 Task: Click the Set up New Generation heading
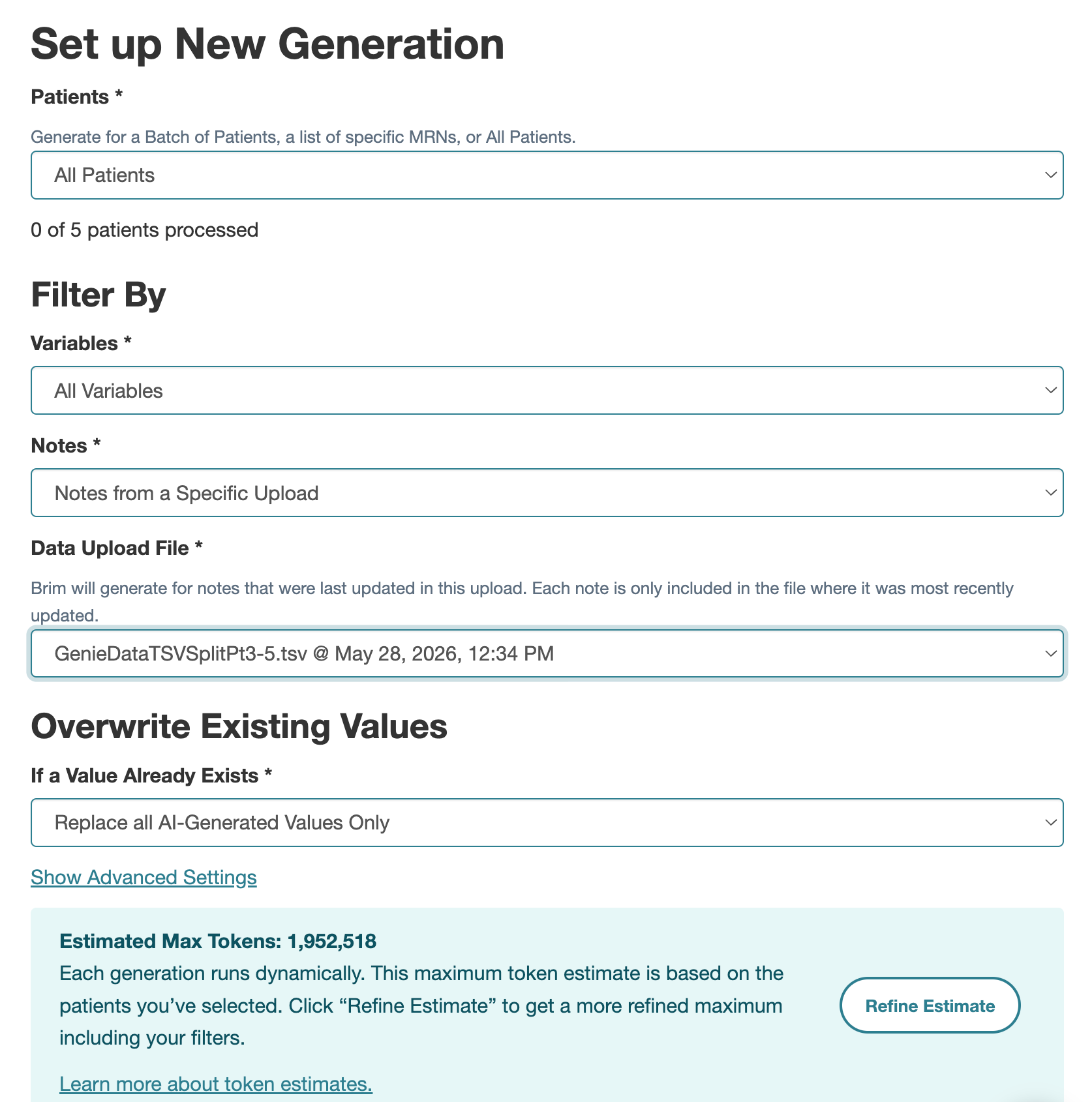[x=267, y=44]
